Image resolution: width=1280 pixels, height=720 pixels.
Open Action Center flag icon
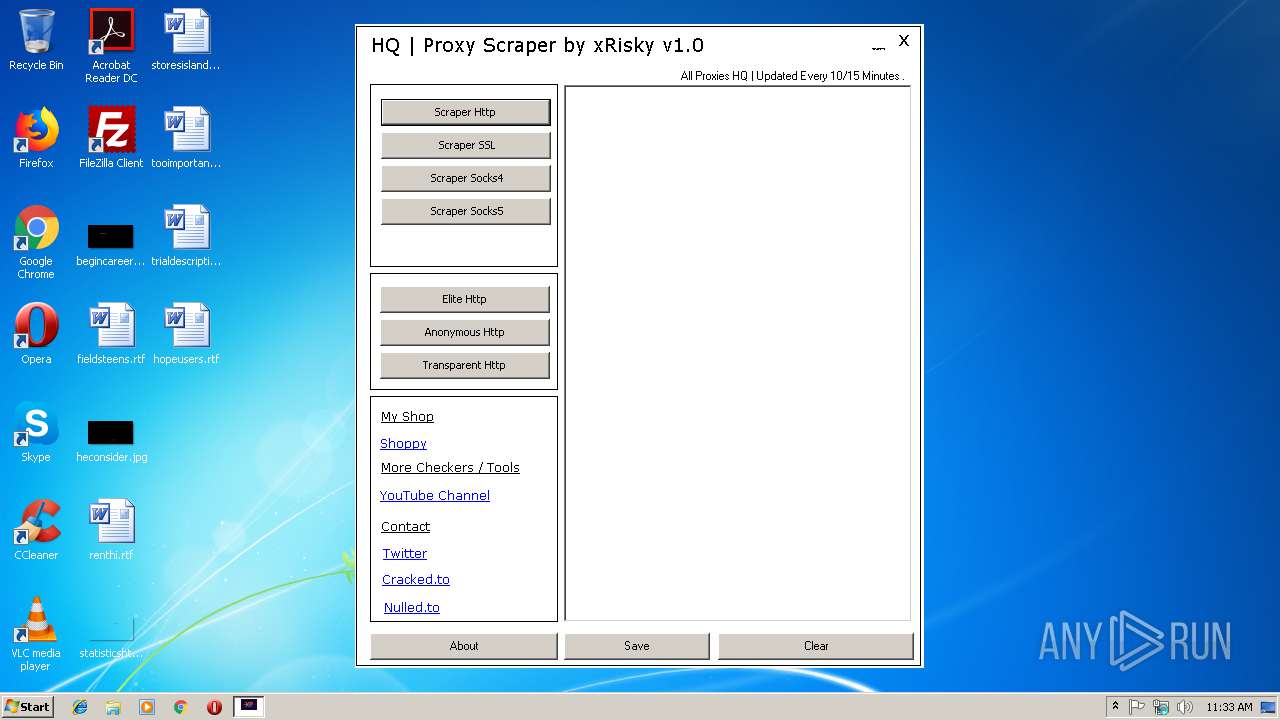[1137, 707]
